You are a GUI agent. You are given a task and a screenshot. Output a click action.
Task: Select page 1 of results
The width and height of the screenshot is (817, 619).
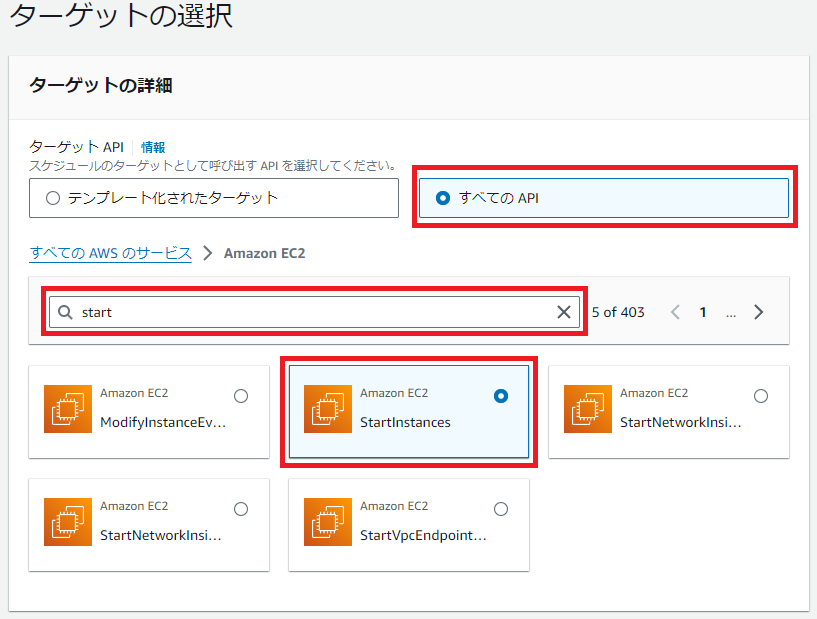(x=703, y=312)
